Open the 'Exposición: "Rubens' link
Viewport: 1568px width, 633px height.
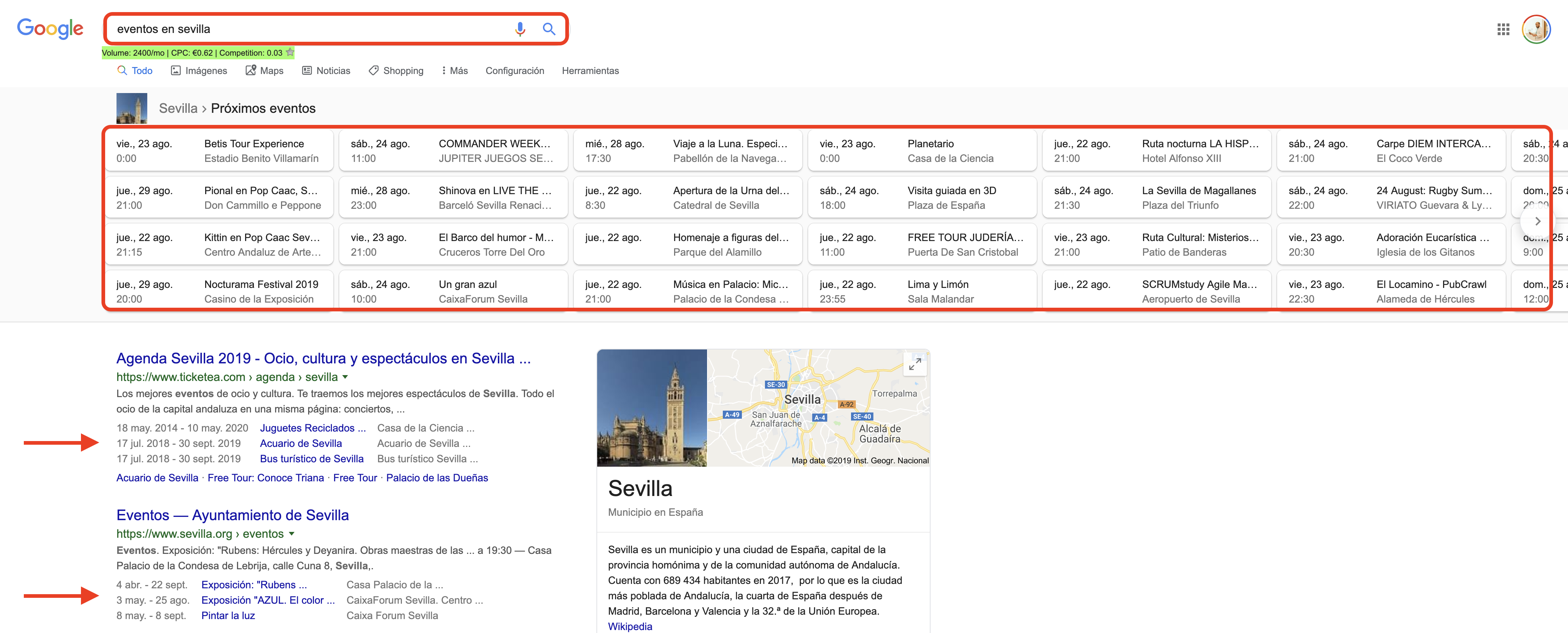[x=254, y=585]
